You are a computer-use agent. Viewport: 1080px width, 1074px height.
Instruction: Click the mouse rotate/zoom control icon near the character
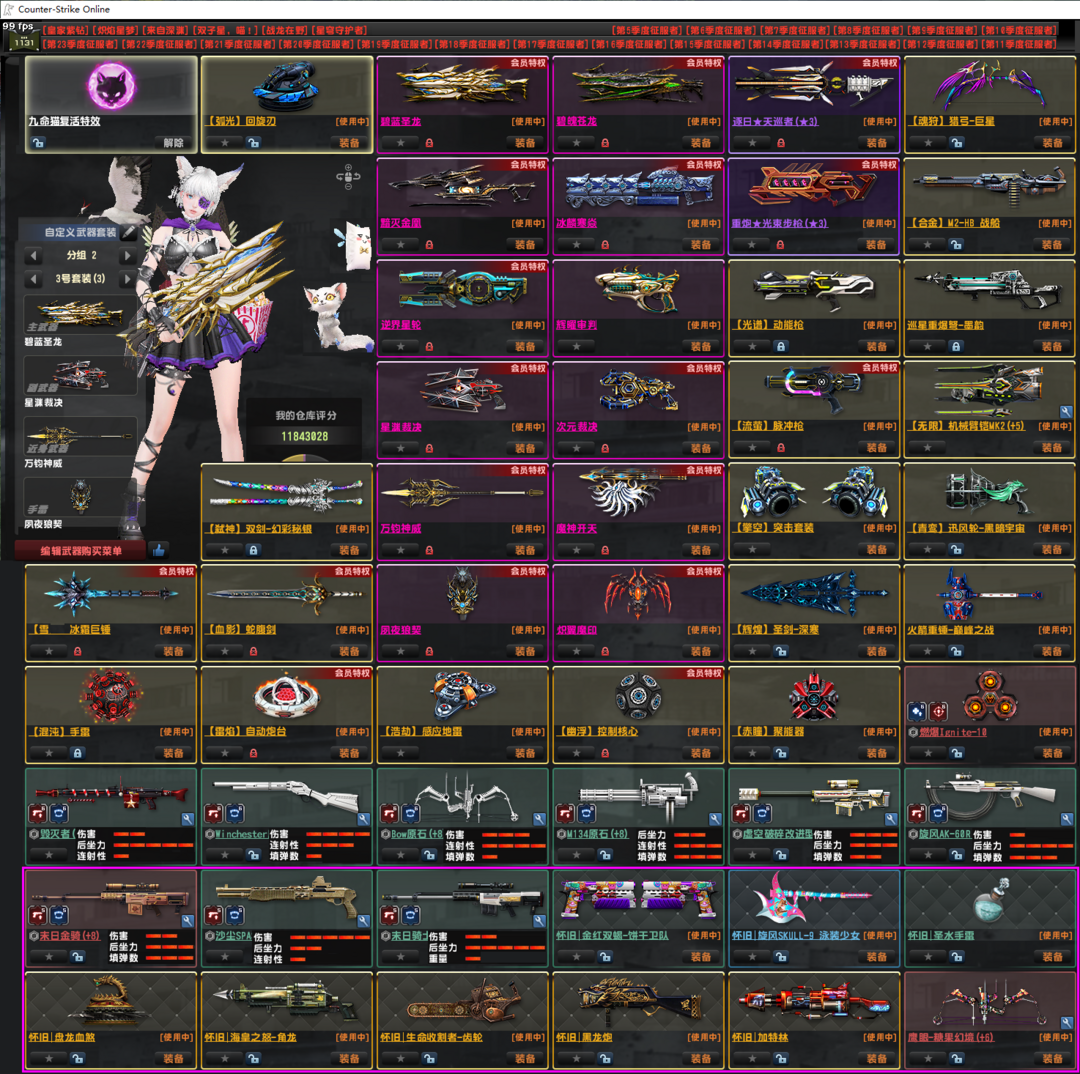[x=348, y=176]
